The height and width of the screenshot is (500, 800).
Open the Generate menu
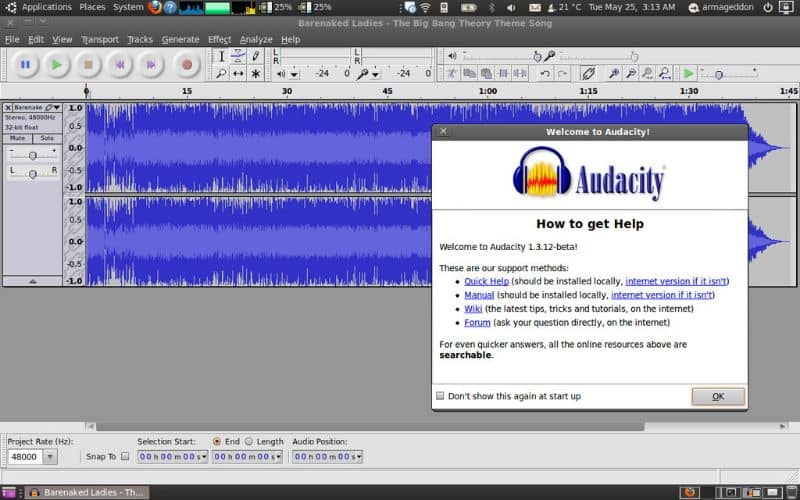tap(180, 39)
